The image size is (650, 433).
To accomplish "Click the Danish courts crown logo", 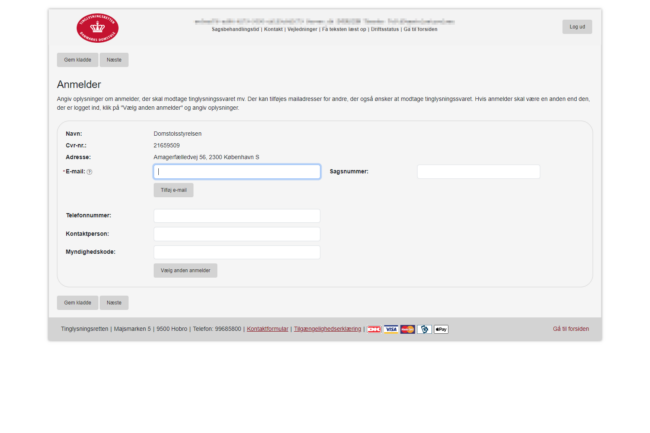I will point(96,27).
